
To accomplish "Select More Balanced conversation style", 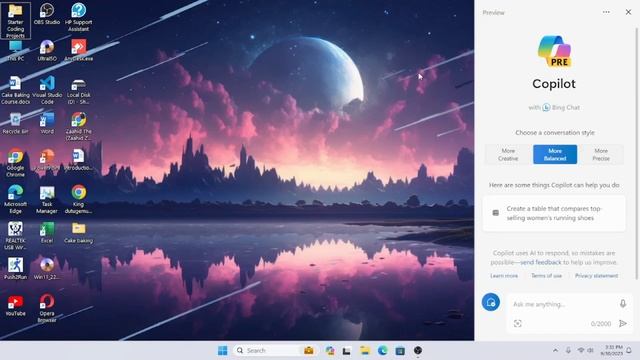I will [555, 154].
